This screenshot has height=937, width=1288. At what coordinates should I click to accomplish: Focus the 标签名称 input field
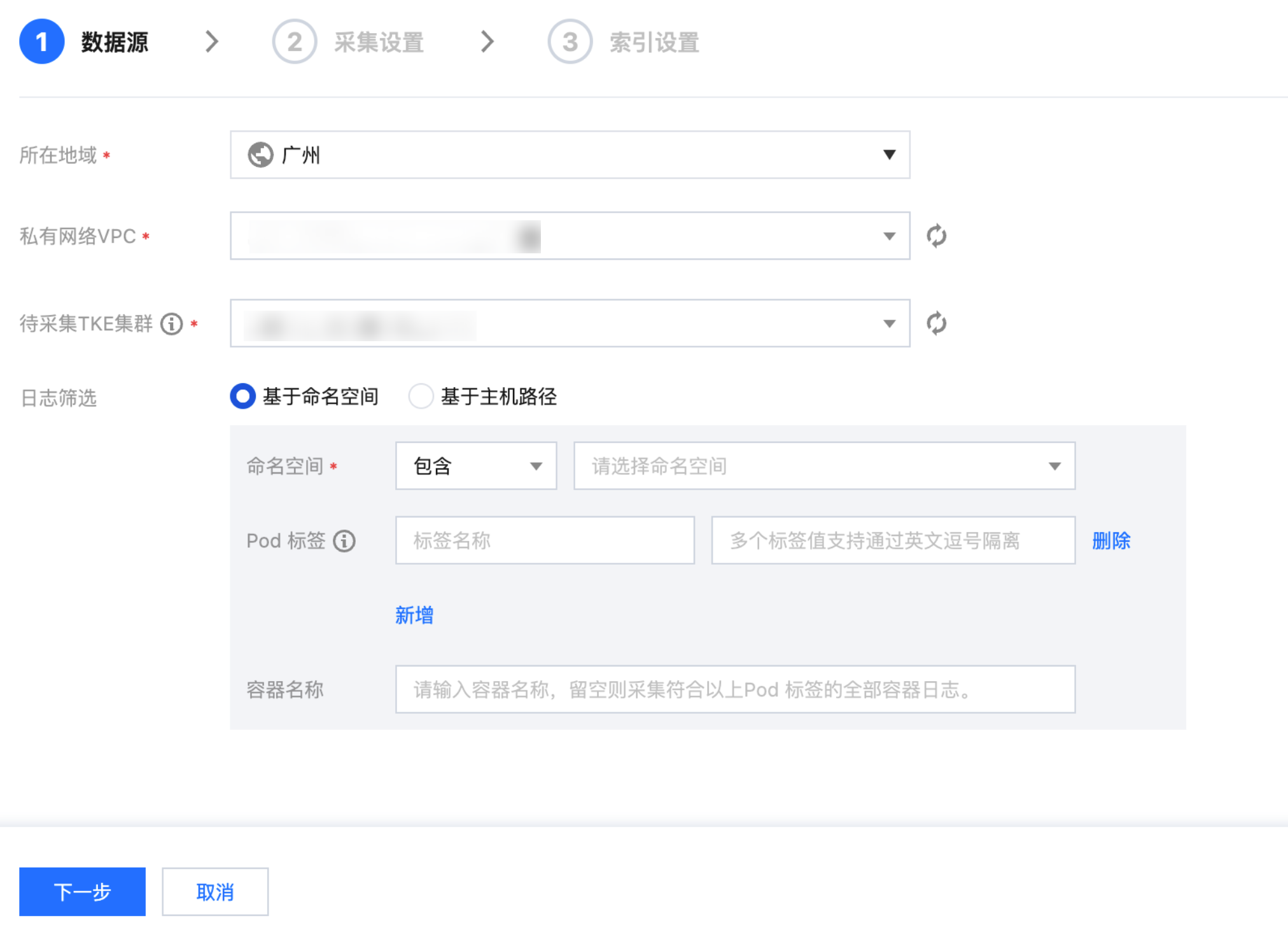pos(544,540)
